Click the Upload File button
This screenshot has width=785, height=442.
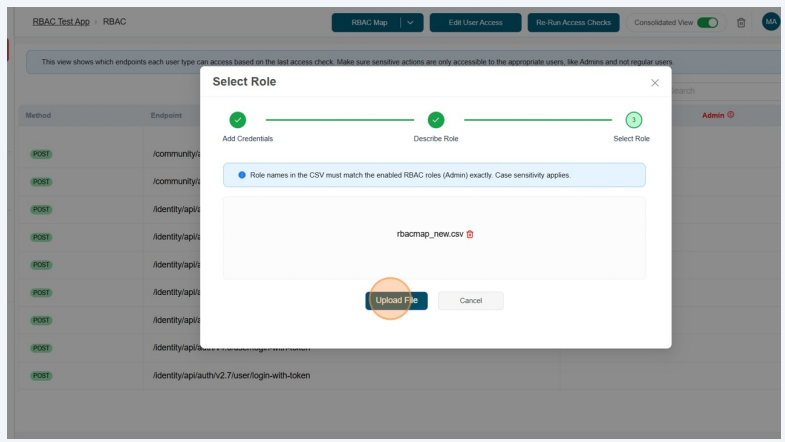tap(396, 300)
